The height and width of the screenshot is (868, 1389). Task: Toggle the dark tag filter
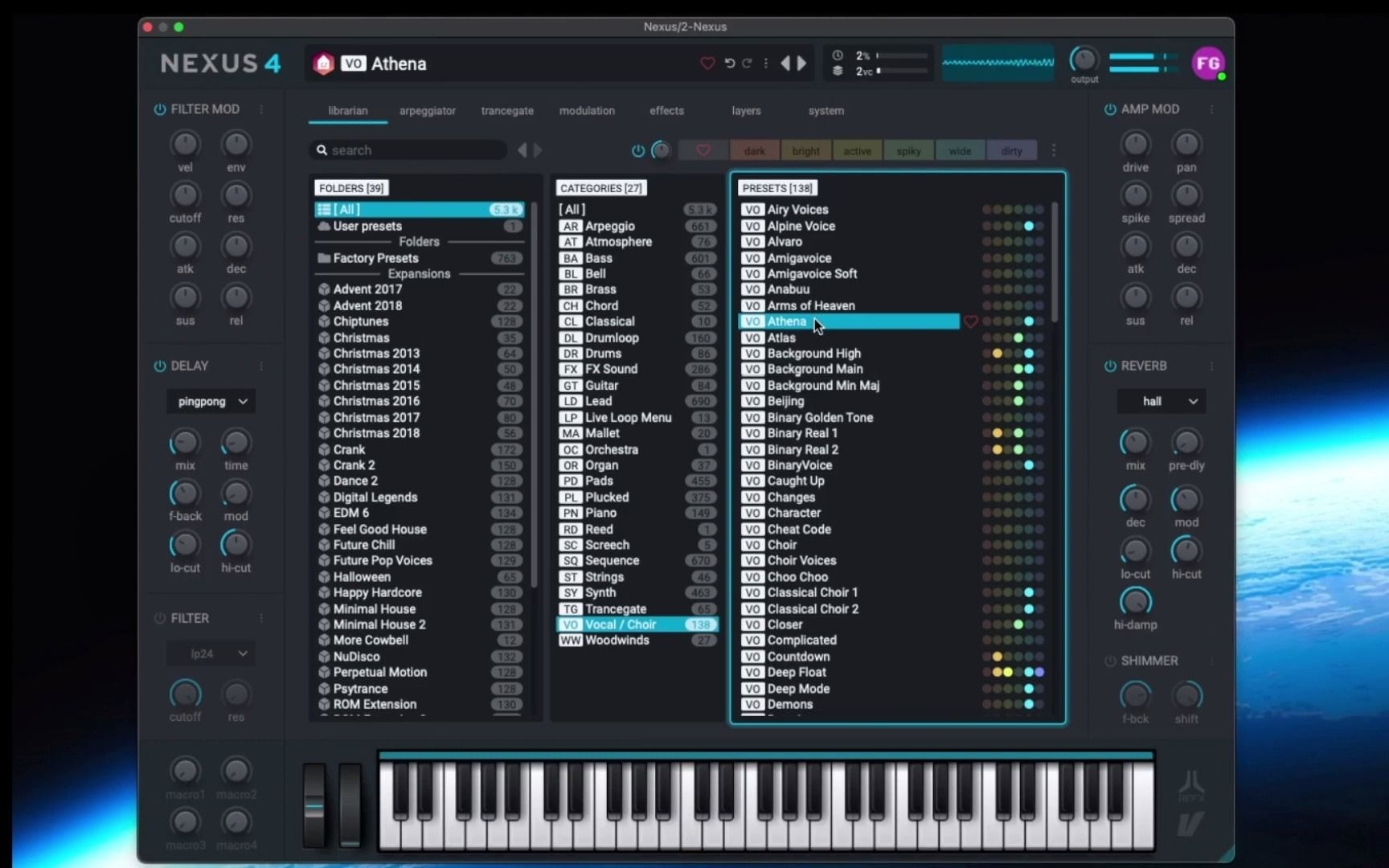pos(755,150)
